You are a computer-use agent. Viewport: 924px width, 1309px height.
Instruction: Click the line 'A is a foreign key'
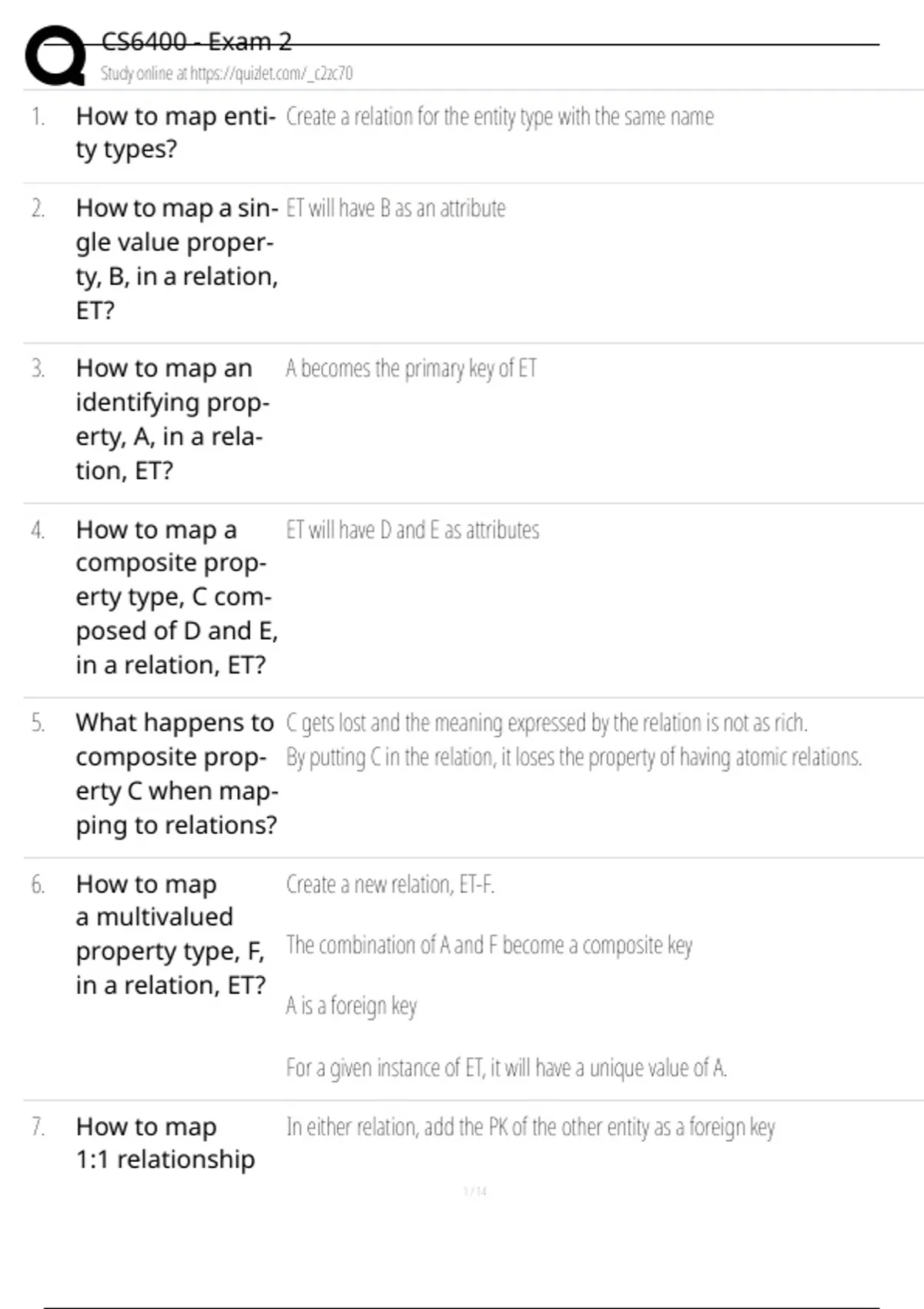(x=351, y=1006)
